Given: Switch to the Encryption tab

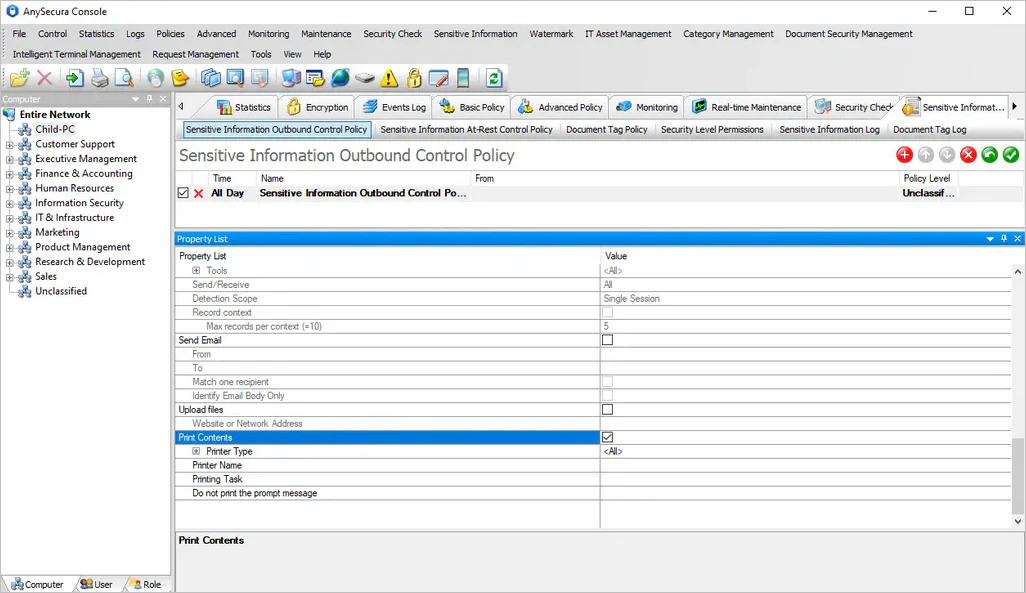Looking at the screenshot, I should (x=317, y=107).
